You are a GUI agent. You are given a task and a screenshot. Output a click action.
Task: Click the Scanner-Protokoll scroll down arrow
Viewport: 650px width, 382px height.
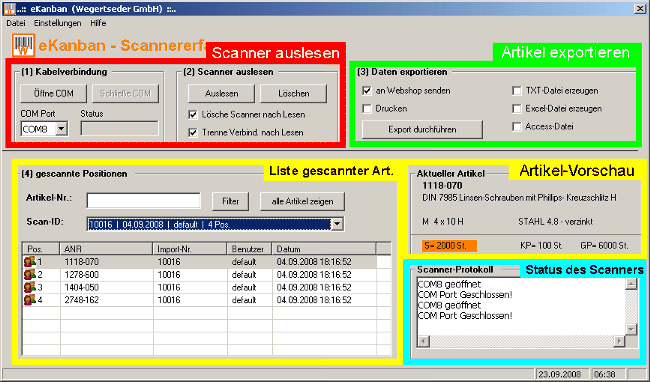pos(631,329)
